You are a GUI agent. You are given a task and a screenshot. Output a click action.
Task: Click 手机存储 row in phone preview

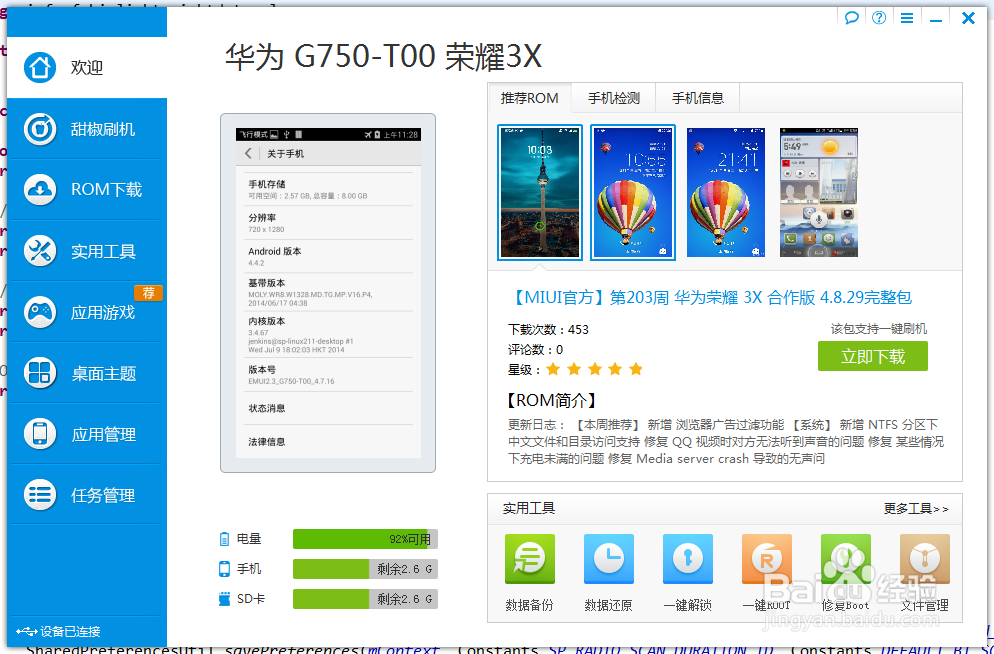point(328,189)
